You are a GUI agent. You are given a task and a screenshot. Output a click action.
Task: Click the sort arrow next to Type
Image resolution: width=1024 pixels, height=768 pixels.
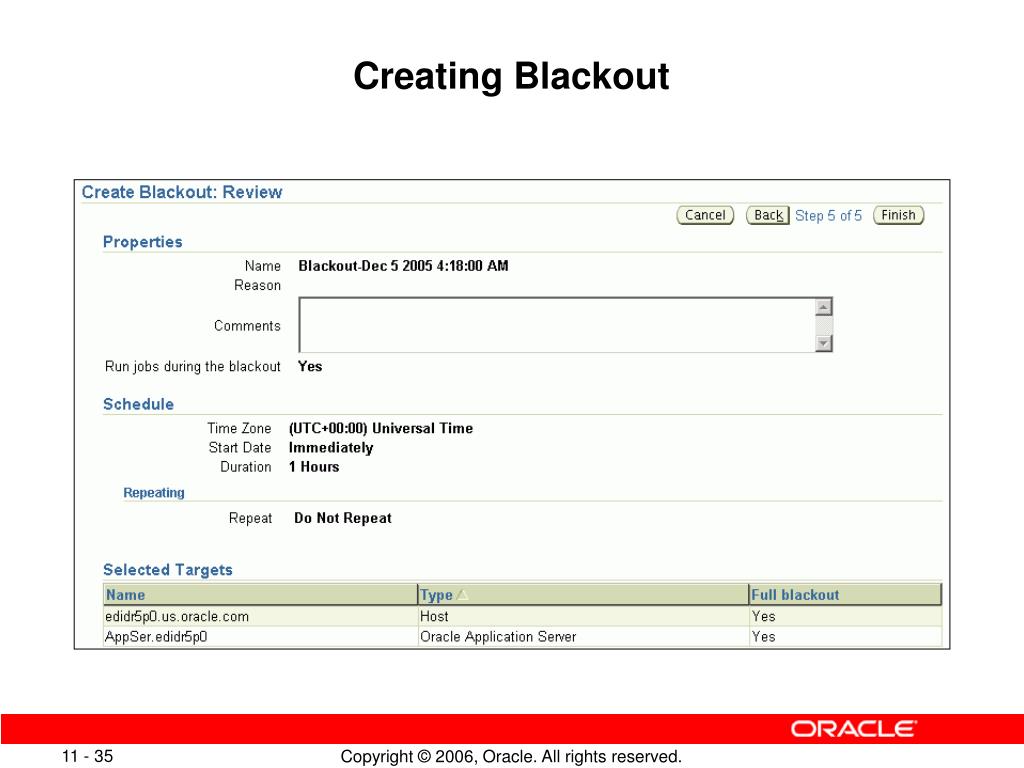[462, 595]
